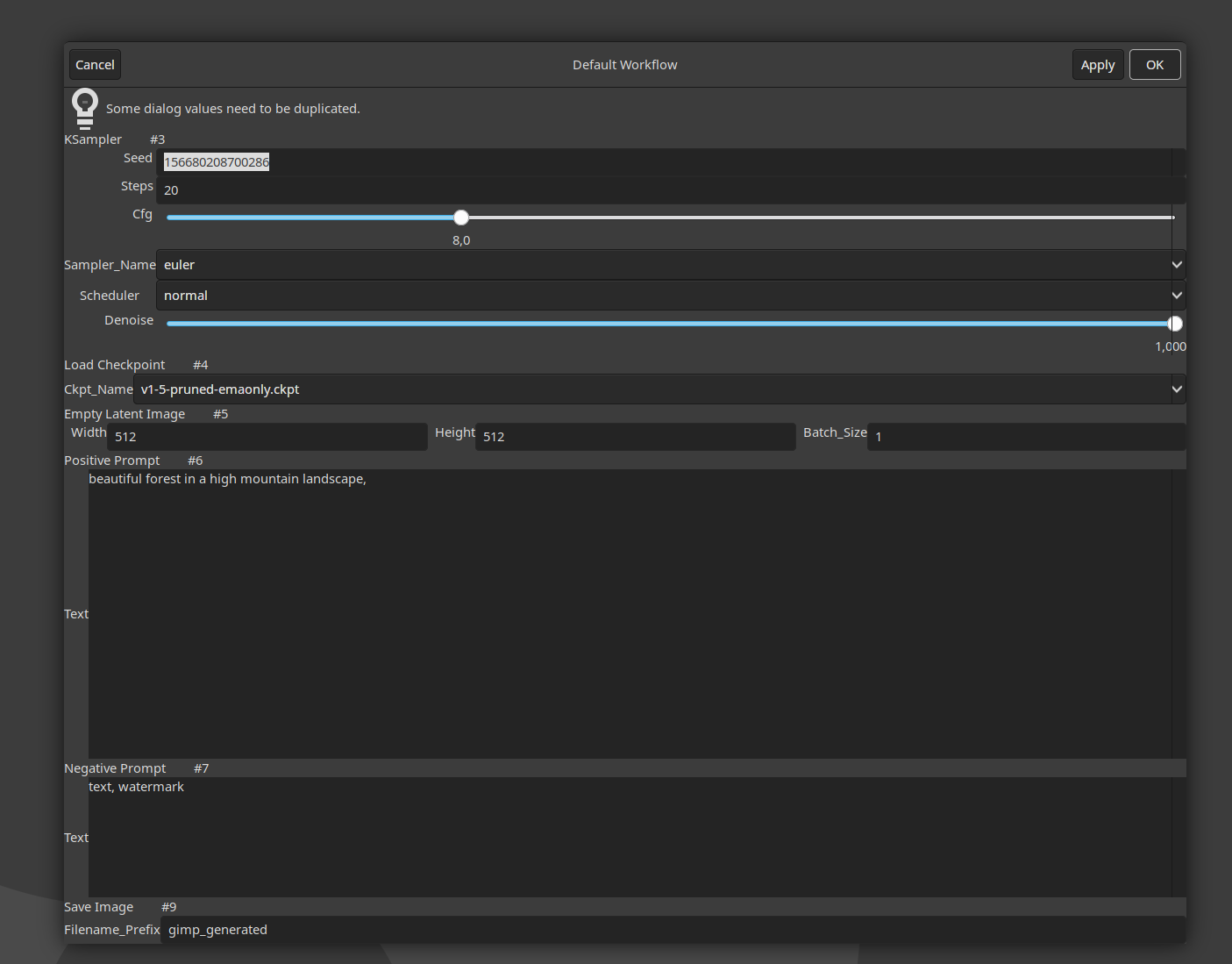1232x964 pixels.
Task: Click inside the Negative Prompt text area
Action: pyautogui.click(x=630, y=838)
